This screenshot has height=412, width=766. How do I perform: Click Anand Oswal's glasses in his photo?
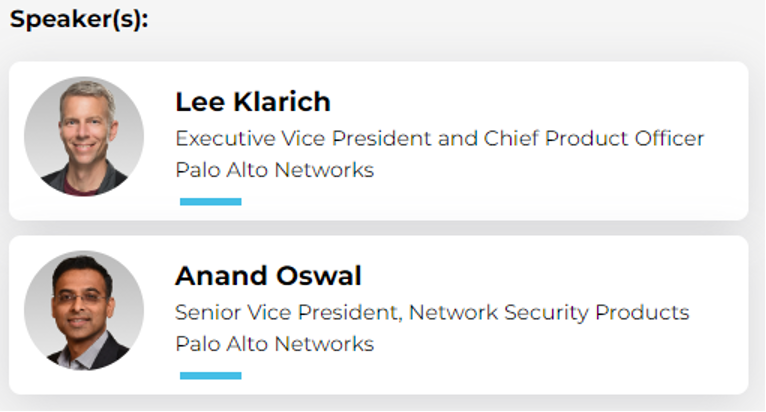(81, 298)
